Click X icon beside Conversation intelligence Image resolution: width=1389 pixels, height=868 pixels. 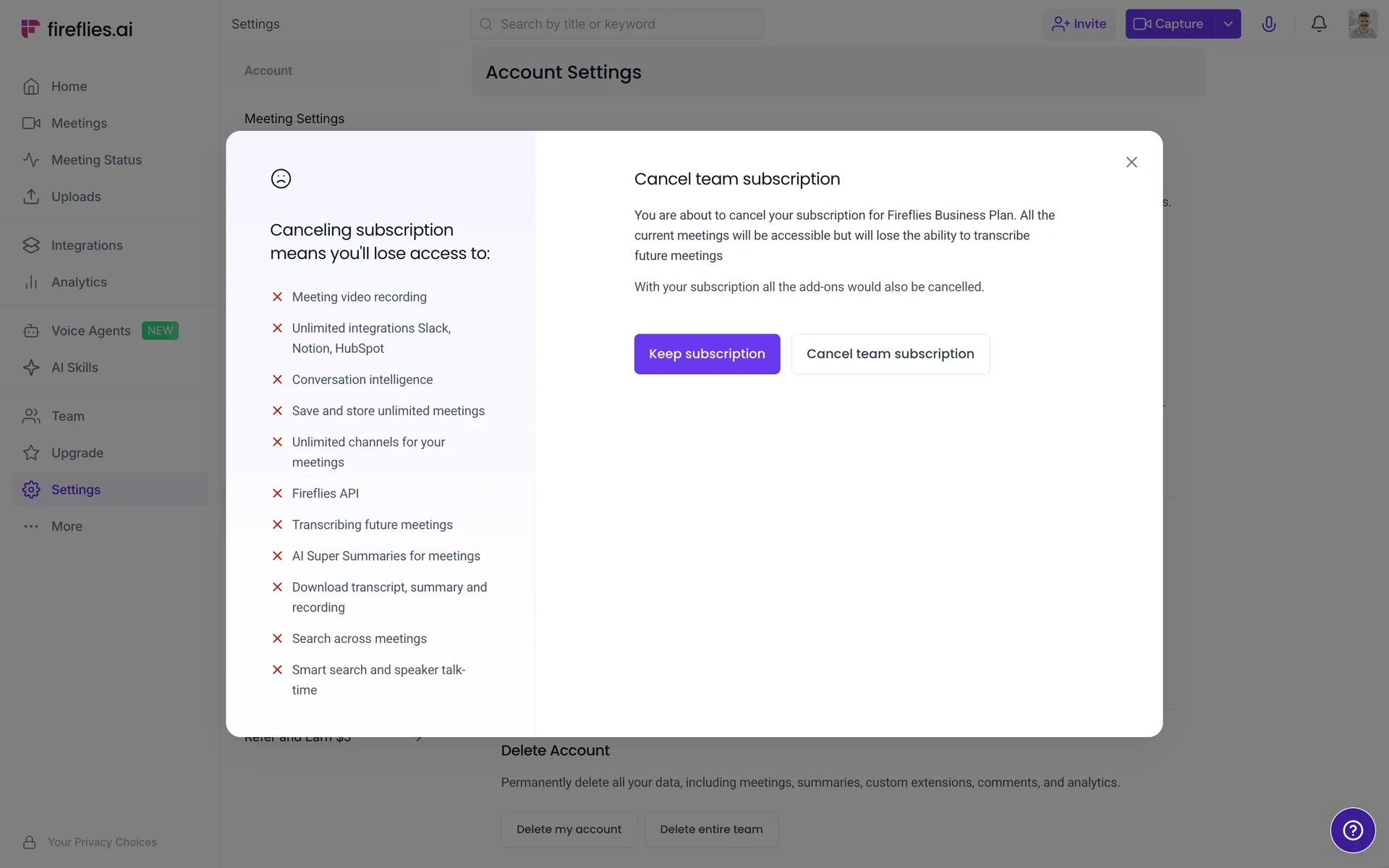277,379
